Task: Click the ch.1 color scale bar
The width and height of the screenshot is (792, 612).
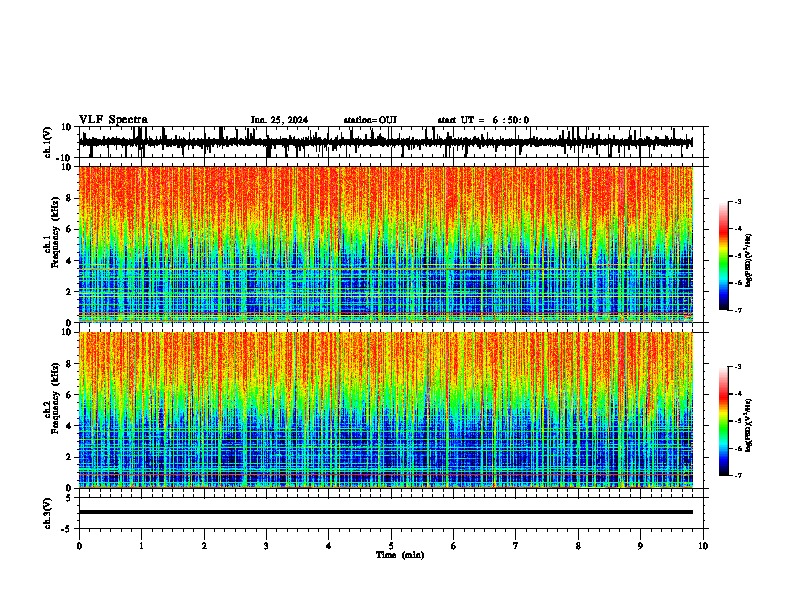Action: pos(723,256)
